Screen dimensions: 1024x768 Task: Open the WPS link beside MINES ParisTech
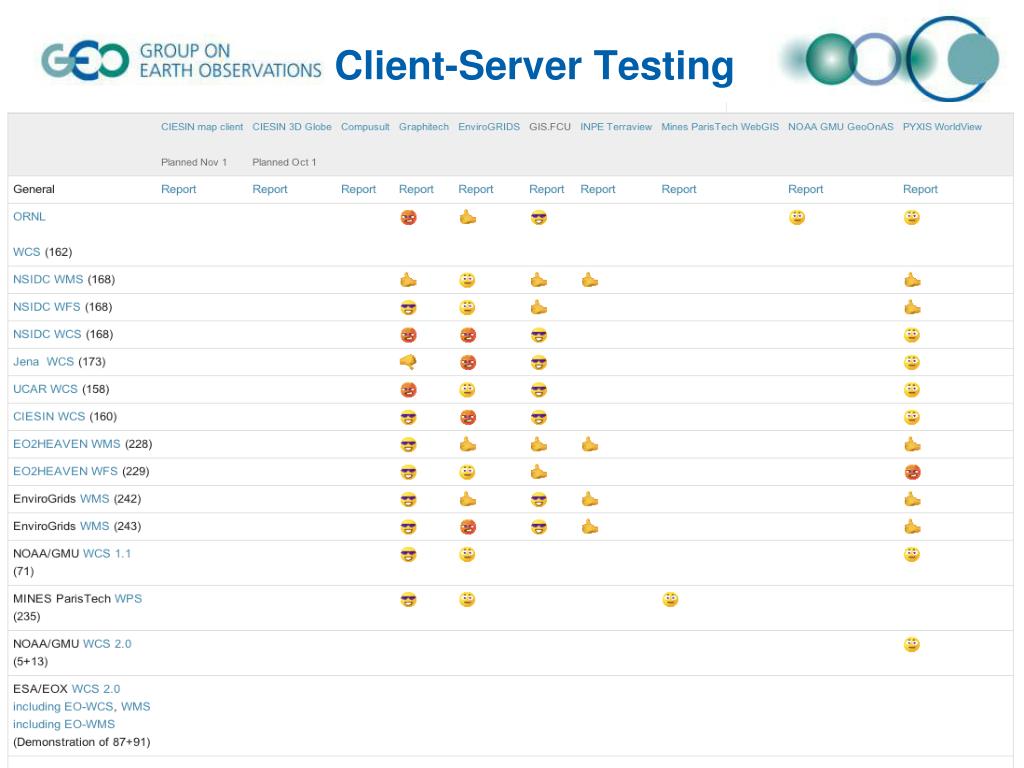pos(128,599)
